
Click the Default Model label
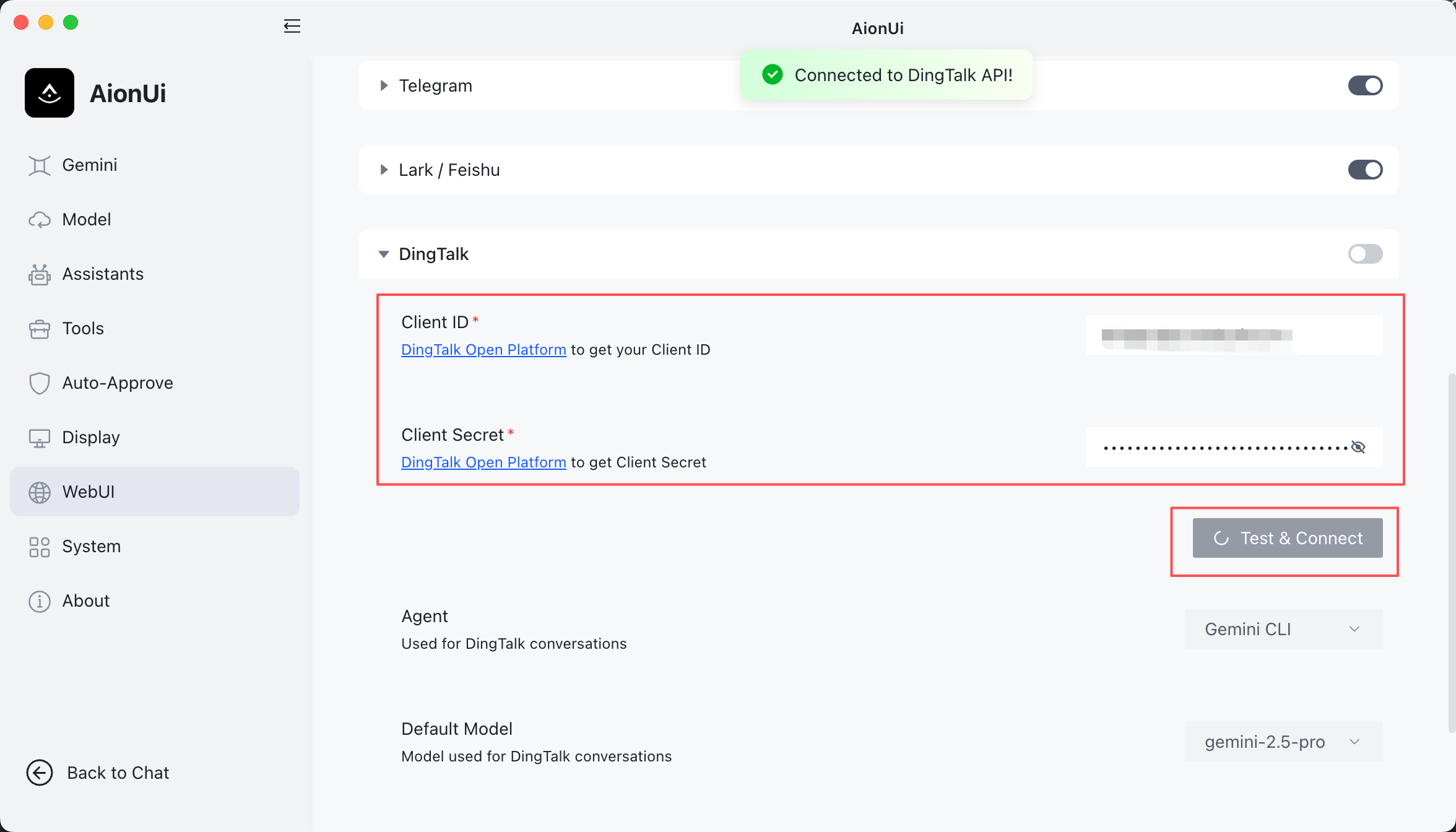(457, 729)
